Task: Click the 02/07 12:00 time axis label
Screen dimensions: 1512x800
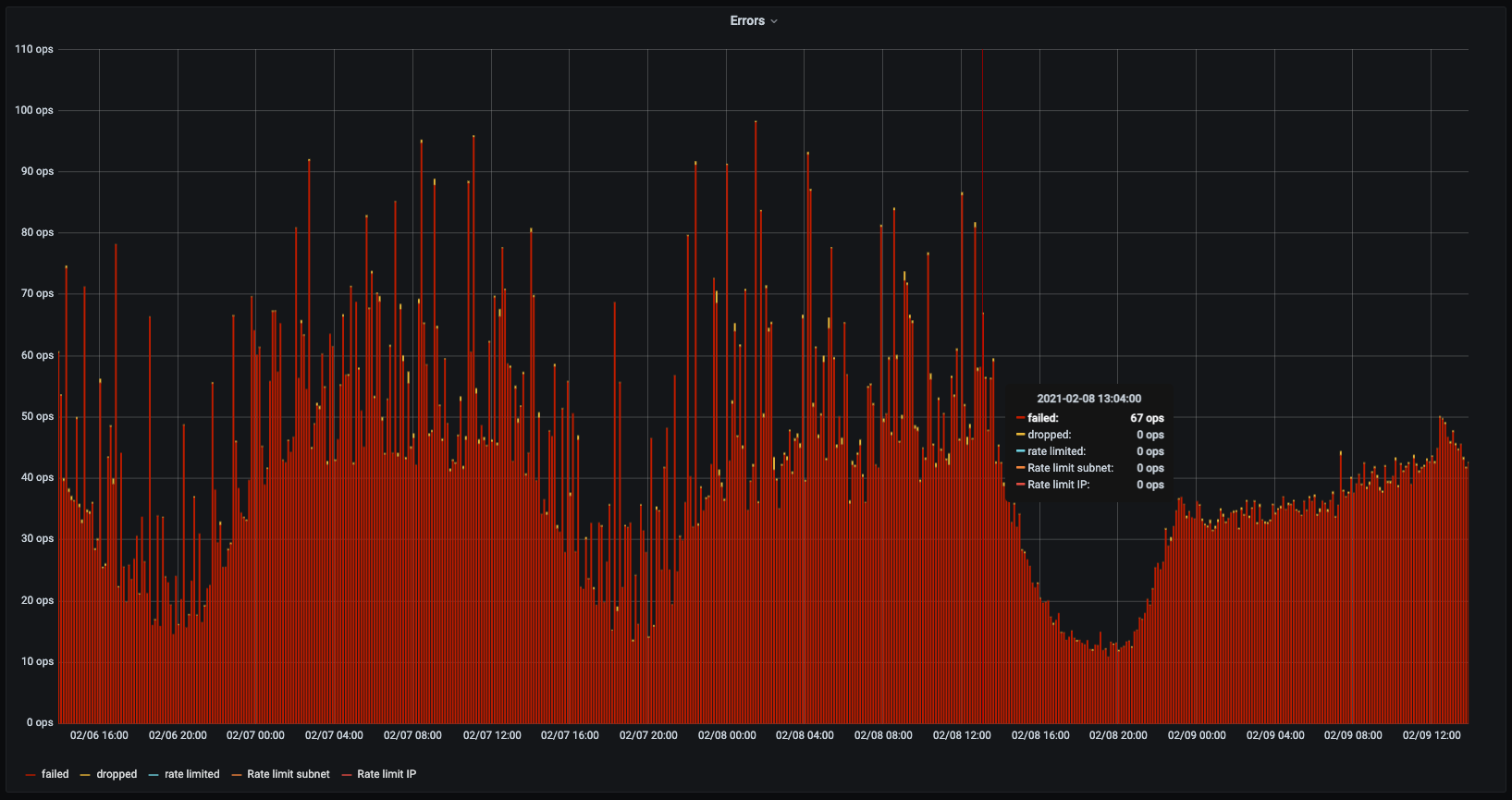Action: tap(492, 735)
